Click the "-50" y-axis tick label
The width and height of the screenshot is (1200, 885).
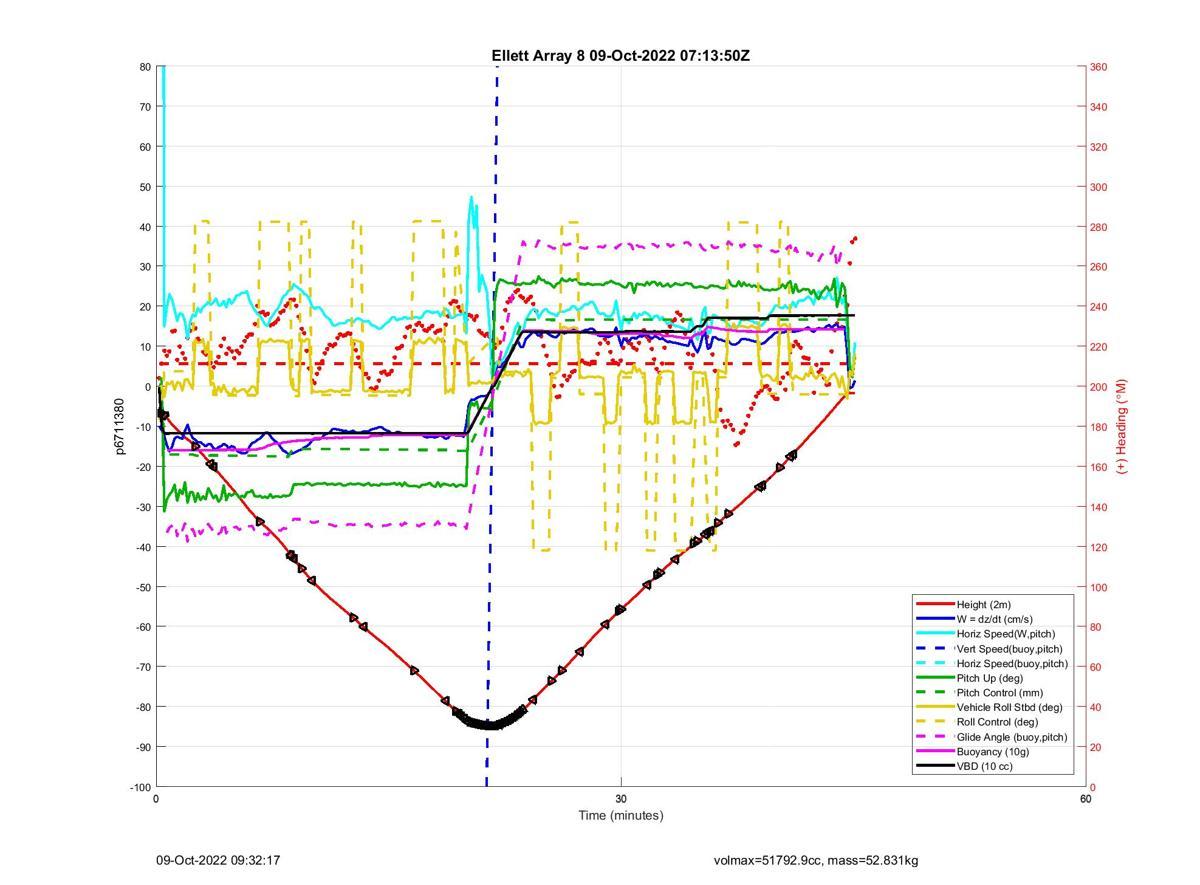143,587
